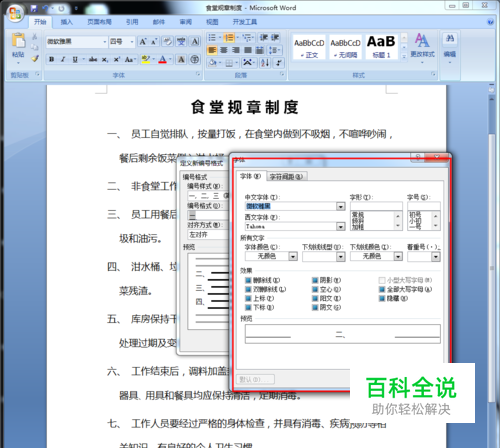Click the Grow Font button
The image size is (500, 448).
point(143,42)
